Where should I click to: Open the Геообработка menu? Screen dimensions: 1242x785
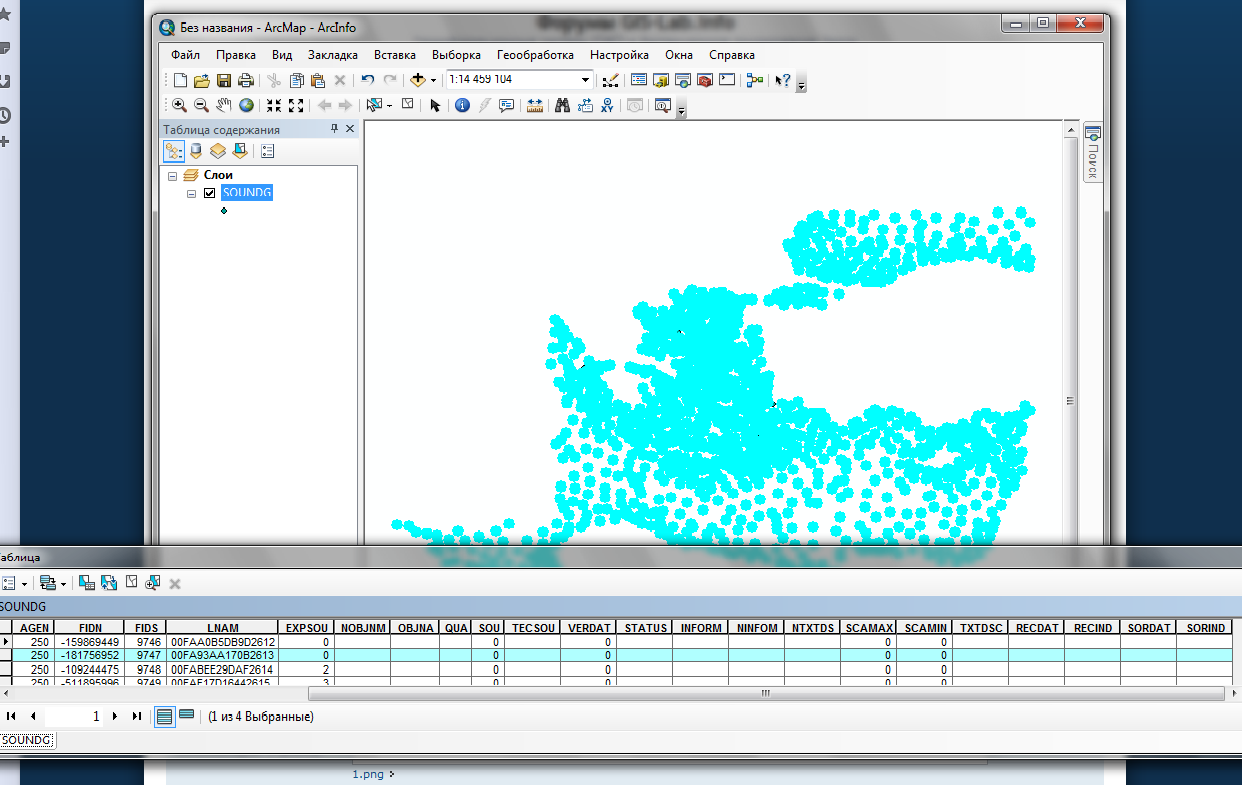tap(535, 55)
